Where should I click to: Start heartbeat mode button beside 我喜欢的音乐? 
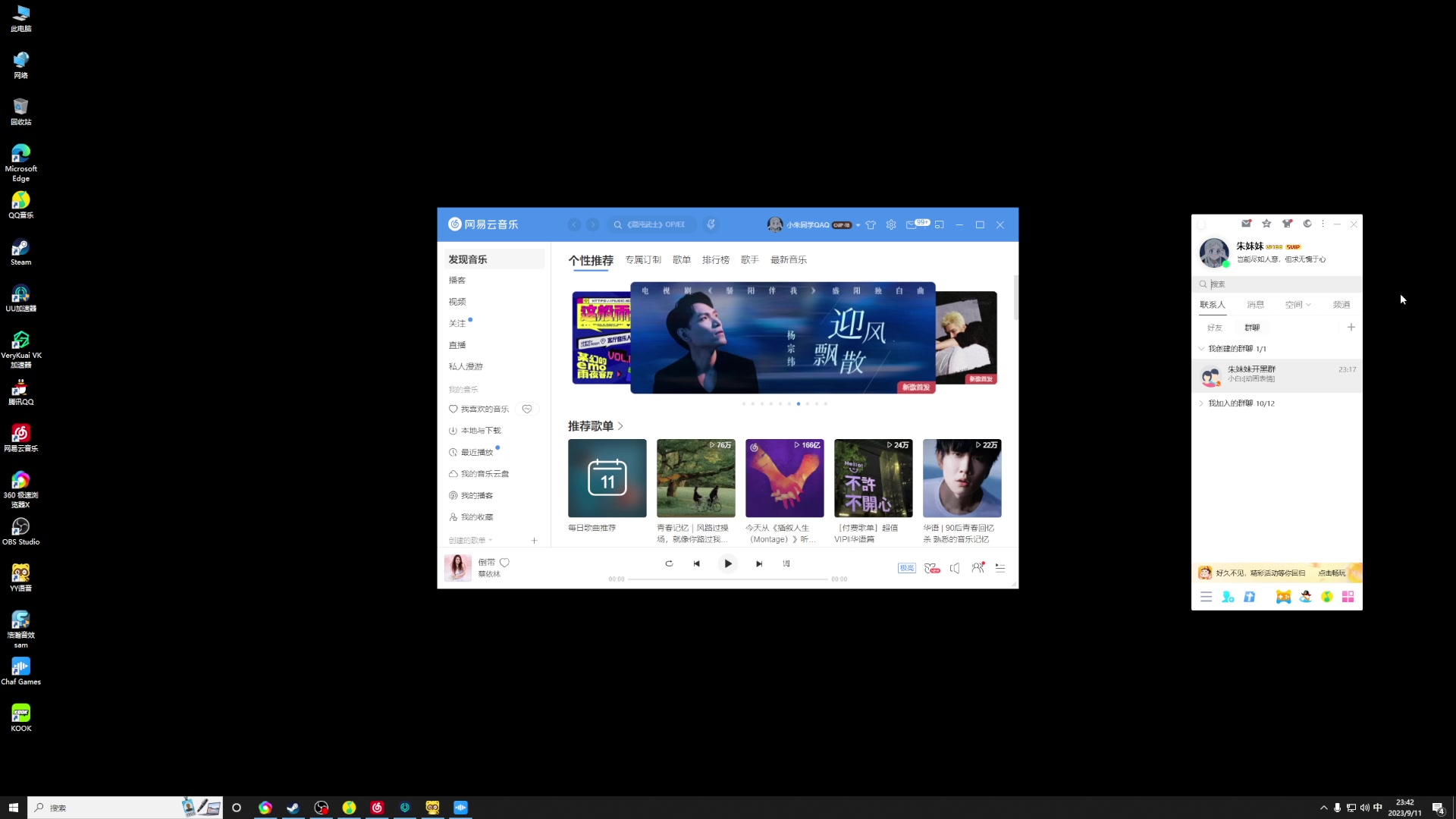pos(527,409)
